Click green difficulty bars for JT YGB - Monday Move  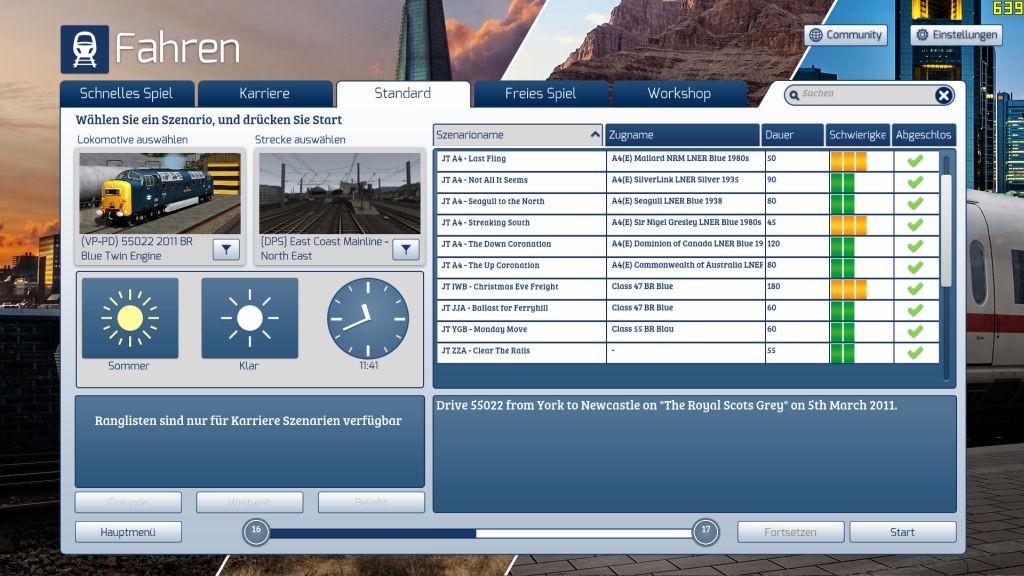pyautogui.click(x=842, y=332)
